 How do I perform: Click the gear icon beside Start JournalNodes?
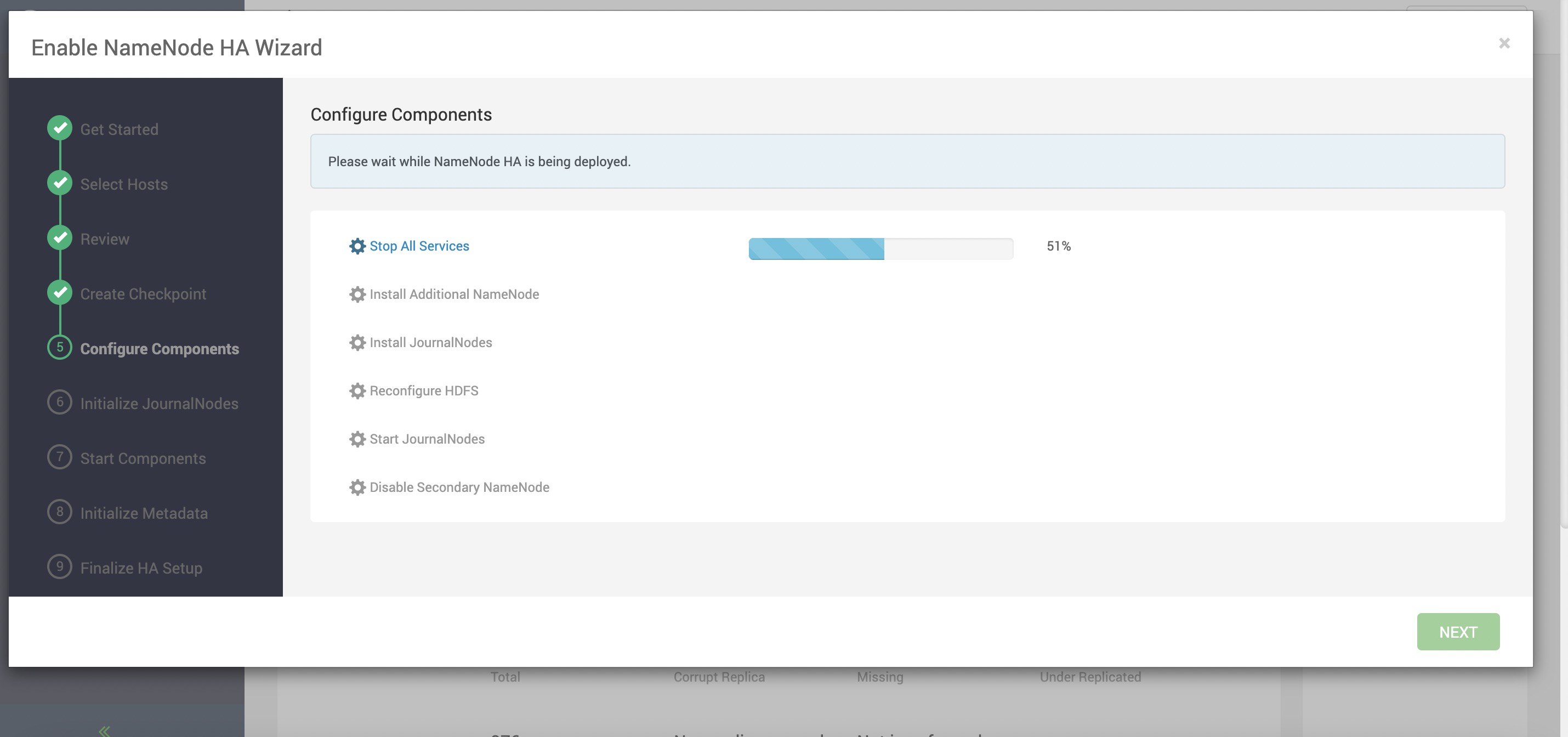[x=357, y=439]
